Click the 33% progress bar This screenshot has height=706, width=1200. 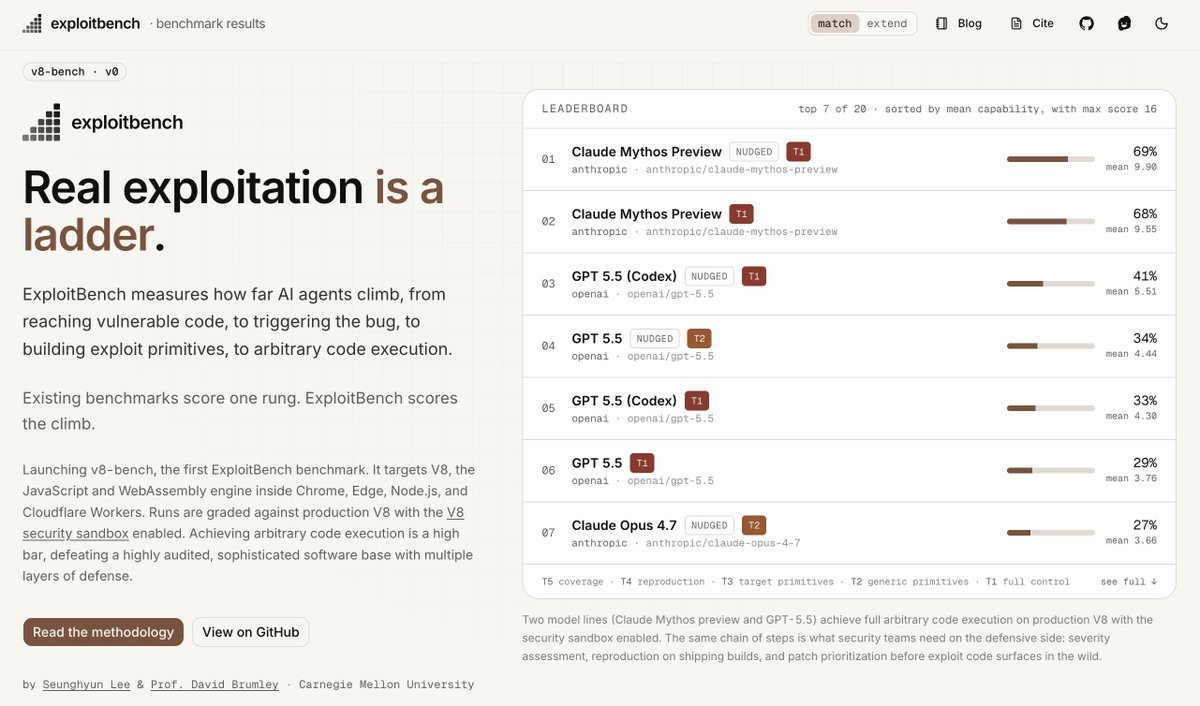click(x=1051, y=408)
